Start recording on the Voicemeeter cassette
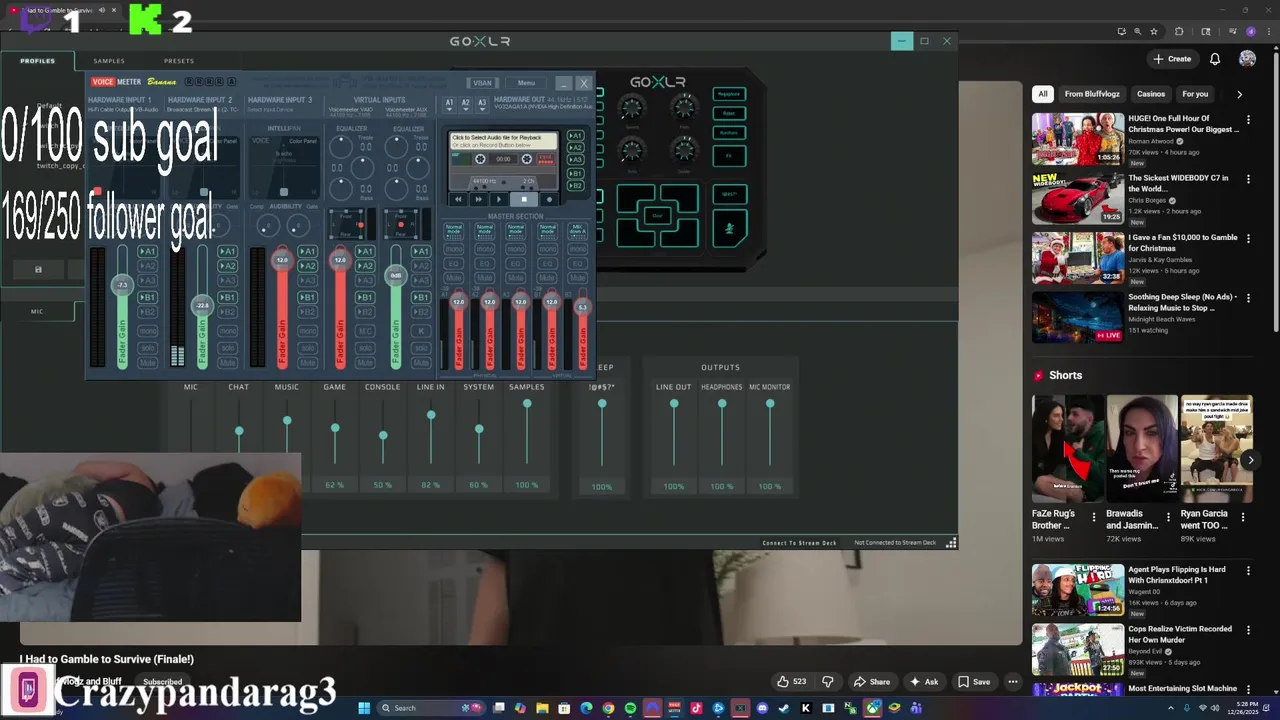The height and width of the screenshot is (720, 1280). click(549, 199)
